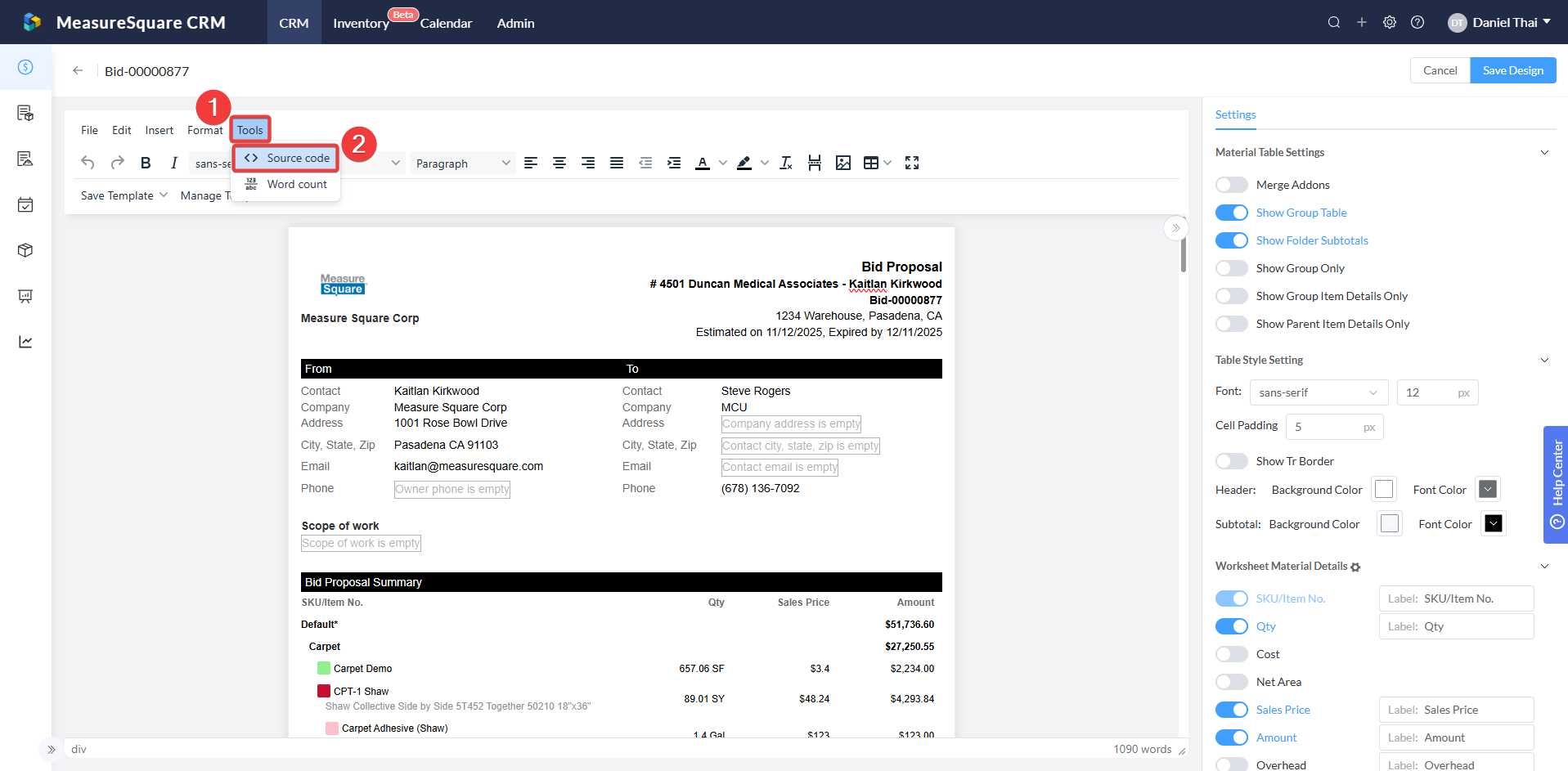Open the help question mark icon
Image resolution: width=1568 pixels, height=771 pixels.
(x=1417, y=22)
